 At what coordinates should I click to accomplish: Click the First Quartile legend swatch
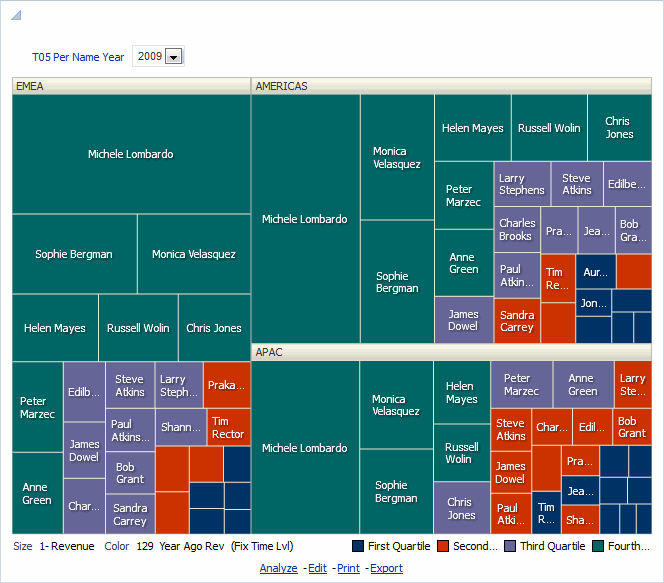[358, 546]
